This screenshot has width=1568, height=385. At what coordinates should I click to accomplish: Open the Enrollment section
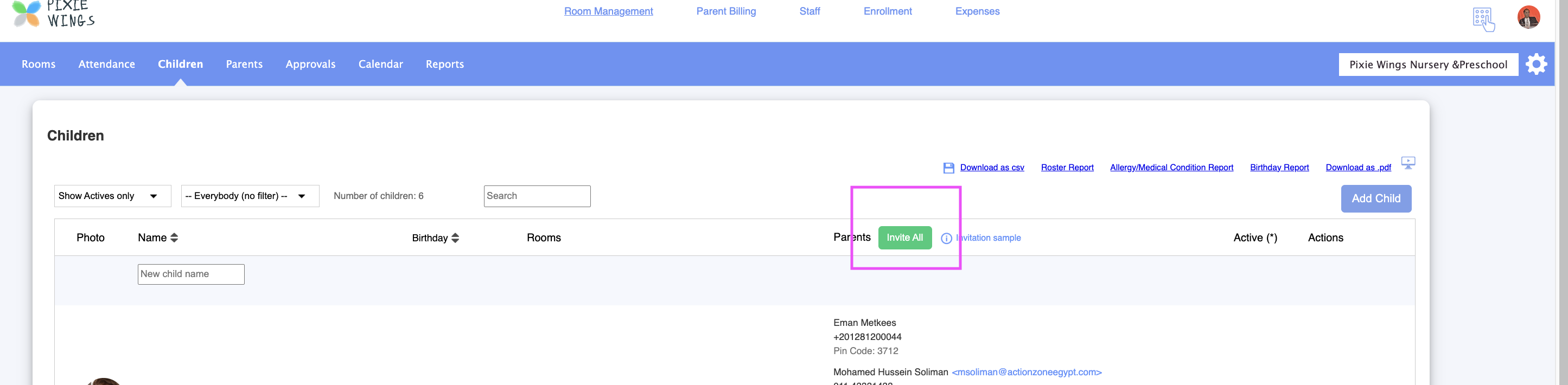click(x=888, y=11)
